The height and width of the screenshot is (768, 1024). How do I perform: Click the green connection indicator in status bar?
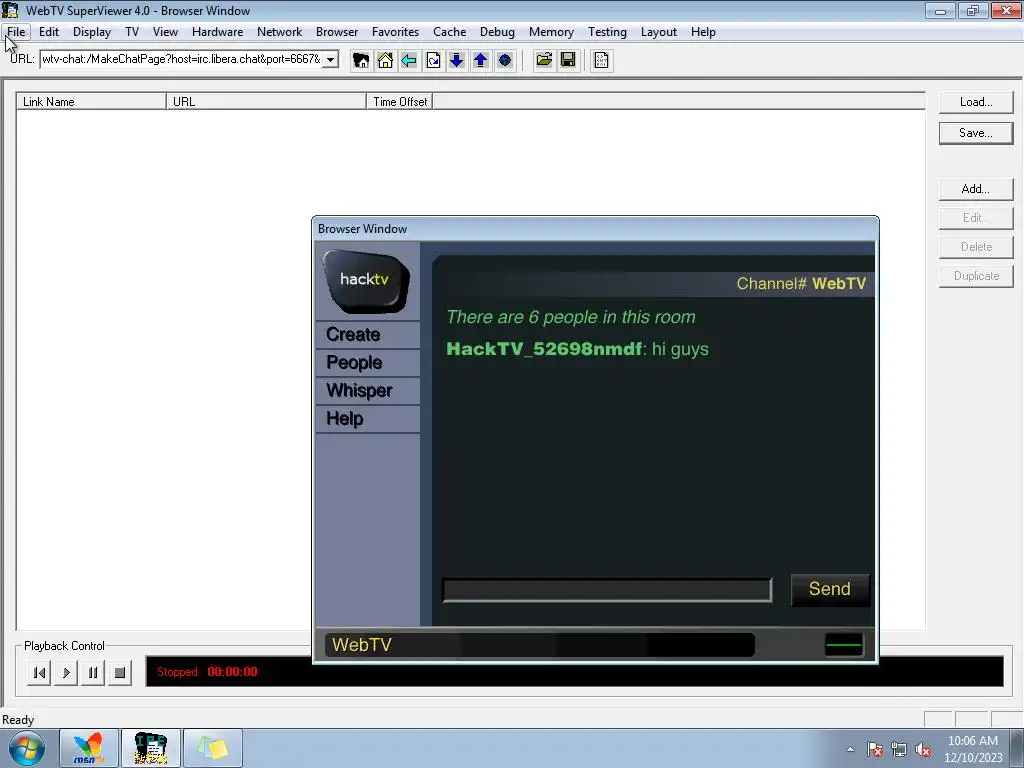(x=844, y=645)
